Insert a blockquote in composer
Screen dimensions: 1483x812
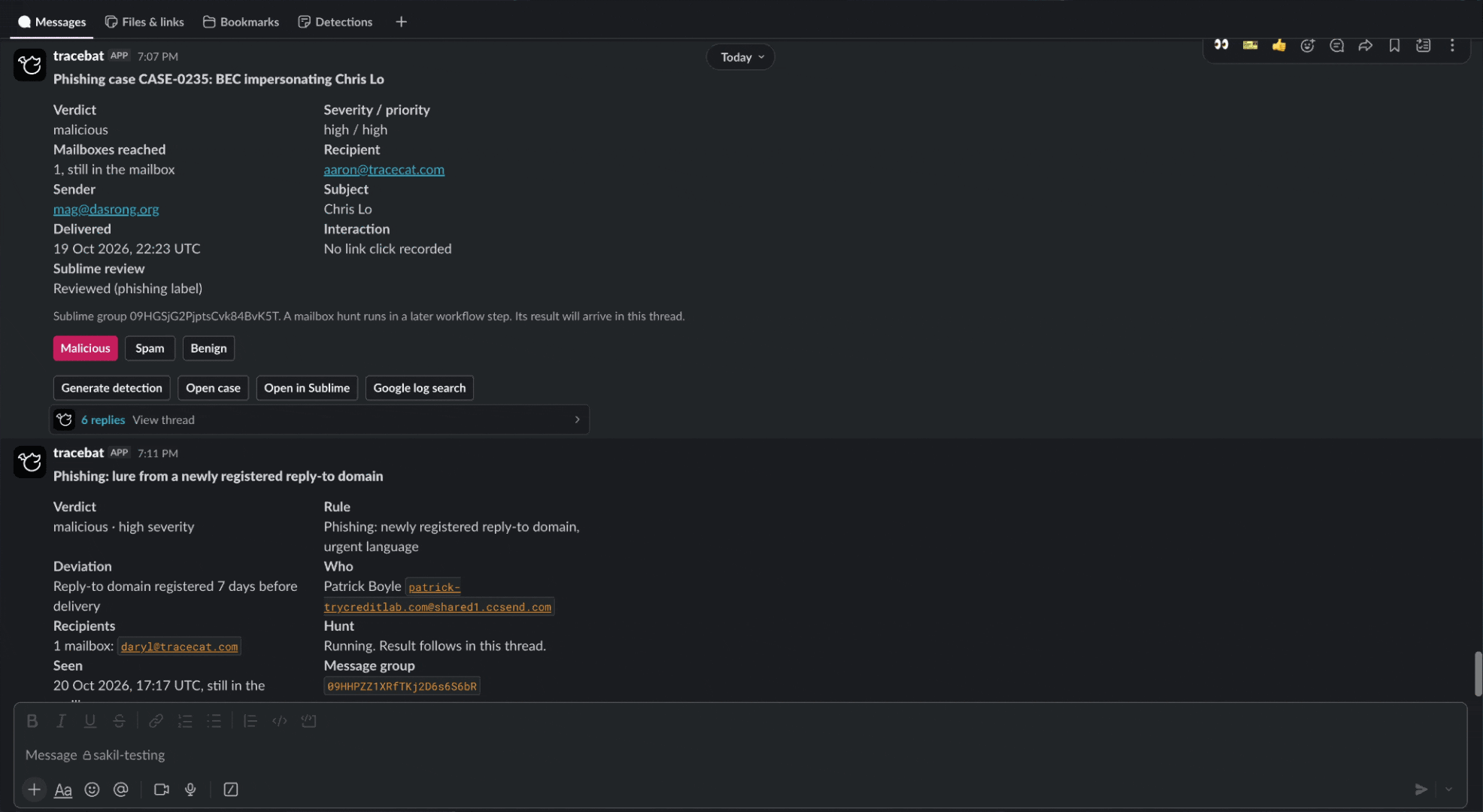pyautogui.click(x=250, y=721)
